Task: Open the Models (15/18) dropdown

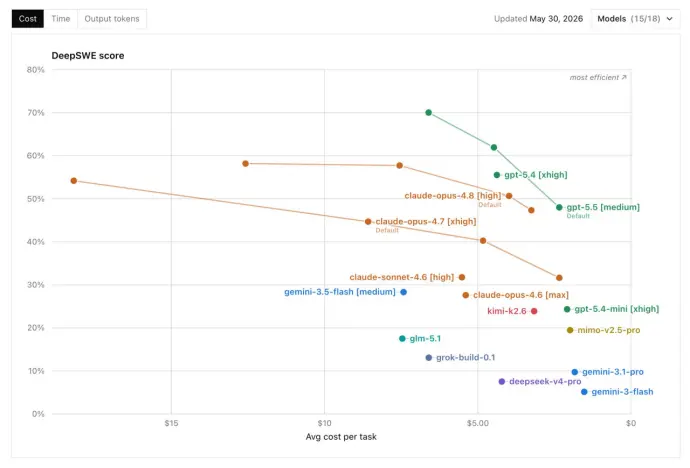Action: coord(635,19)
